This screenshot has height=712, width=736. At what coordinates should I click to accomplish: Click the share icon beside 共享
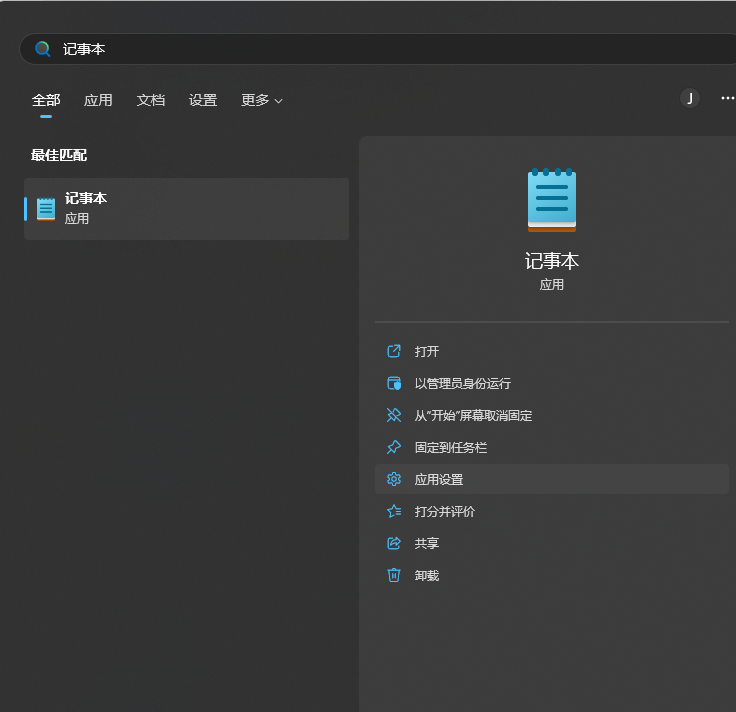tap(394, 544)
